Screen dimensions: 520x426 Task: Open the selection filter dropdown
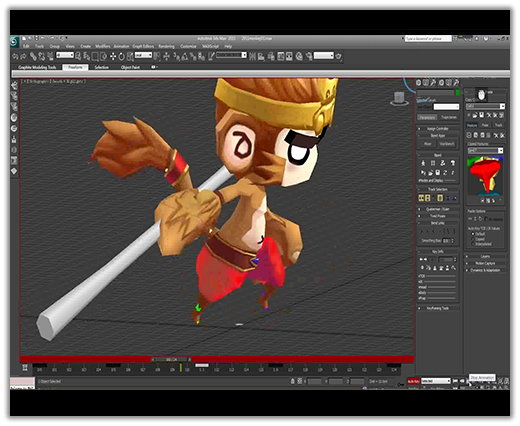[x=65, y=55]
